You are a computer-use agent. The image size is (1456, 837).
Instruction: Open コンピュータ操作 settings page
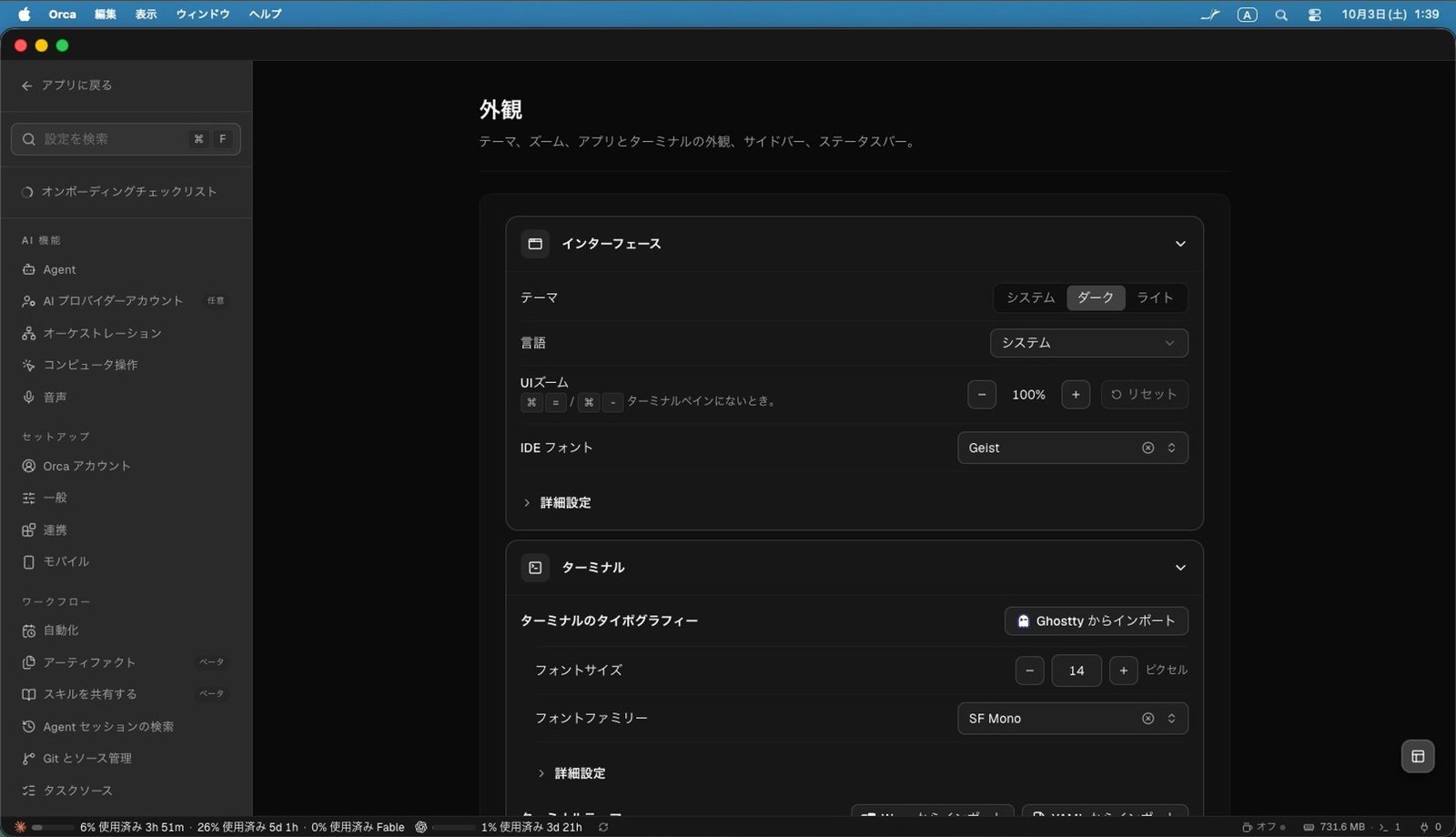pyautogui.click(x=124, y=365)
